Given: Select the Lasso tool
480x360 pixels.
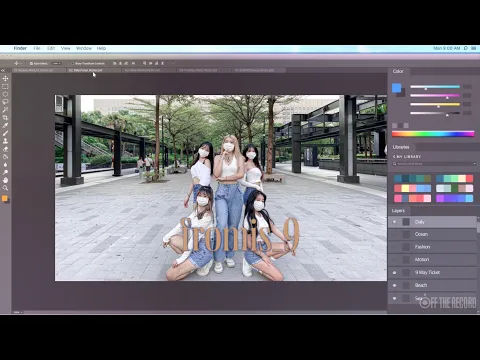Looking at the screenshot, I should pyautogui.click(x=5, y=102).
